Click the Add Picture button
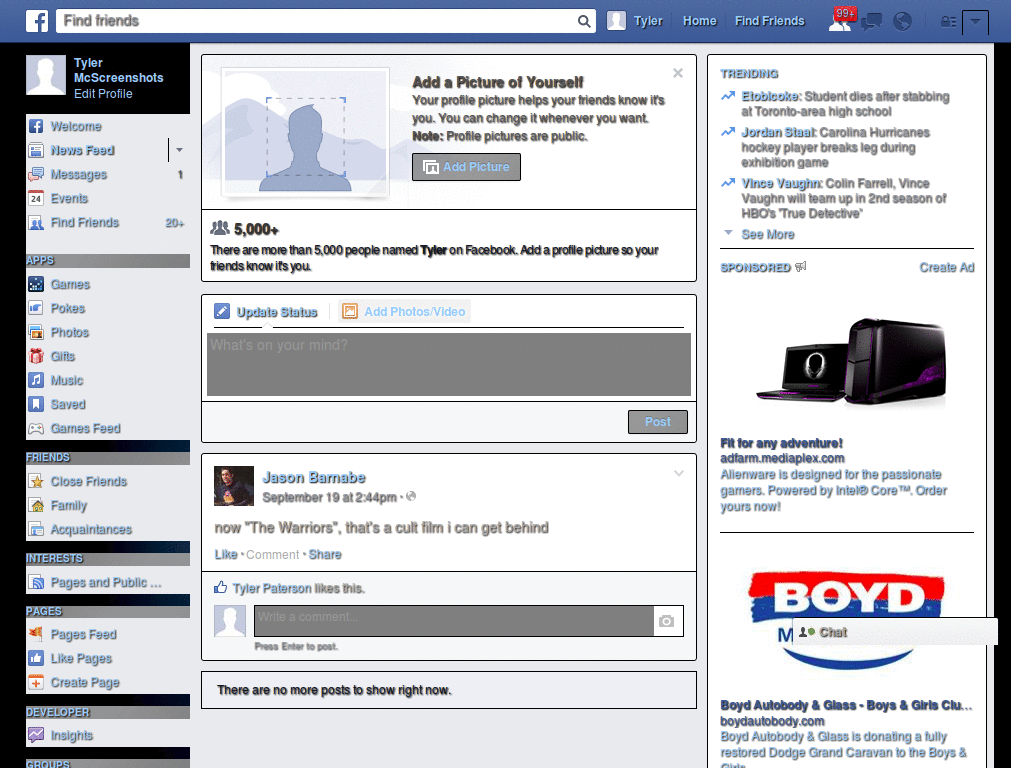The height and width of the screenshot is (768, 1024). coord(466,167)
